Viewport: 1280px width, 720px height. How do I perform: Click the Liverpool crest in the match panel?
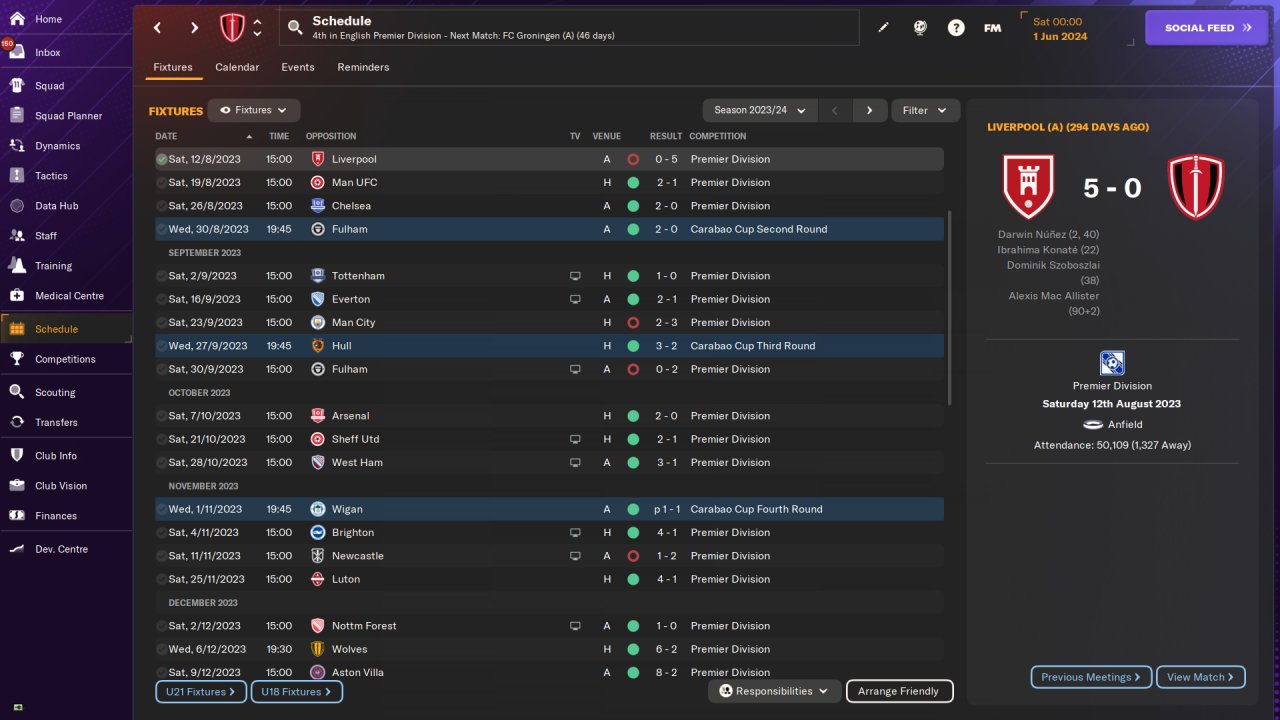click(x=1029, y=187)
